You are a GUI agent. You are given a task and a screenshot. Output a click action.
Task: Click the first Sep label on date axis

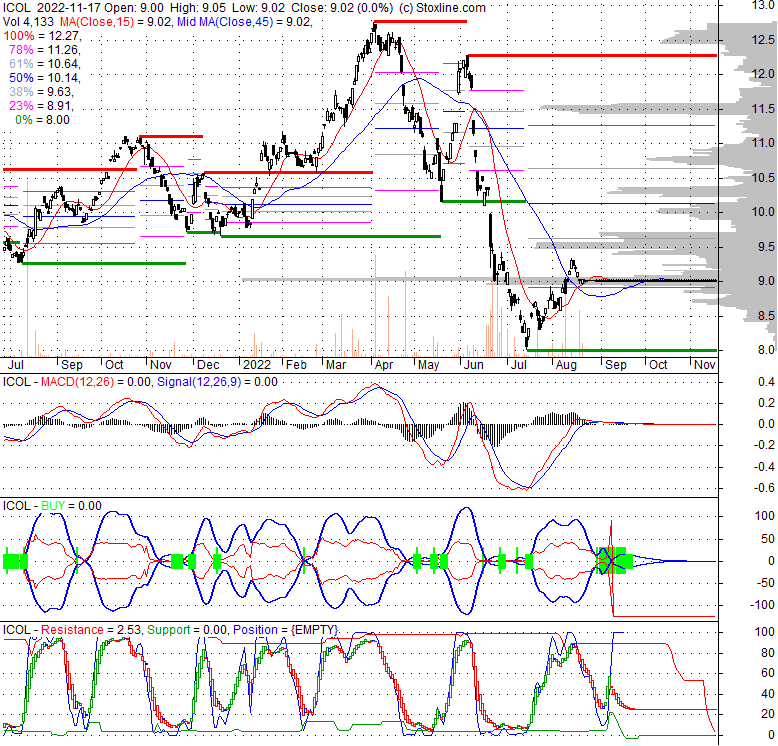tap(72, 365)
